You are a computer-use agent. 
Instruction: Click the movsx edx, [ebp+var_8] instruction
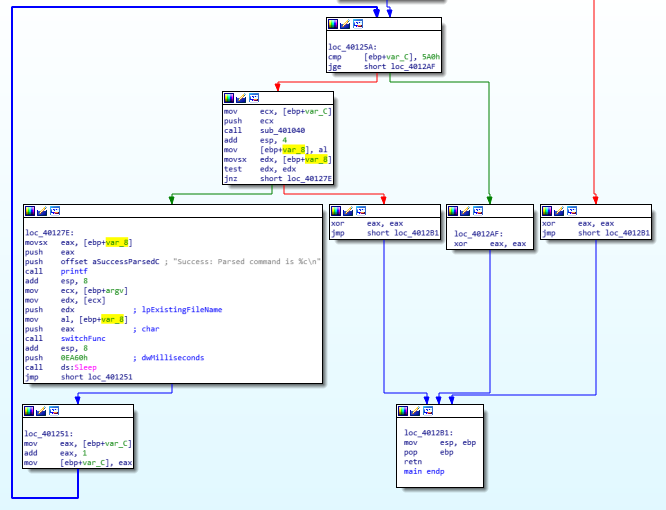(x=278, y=160)
